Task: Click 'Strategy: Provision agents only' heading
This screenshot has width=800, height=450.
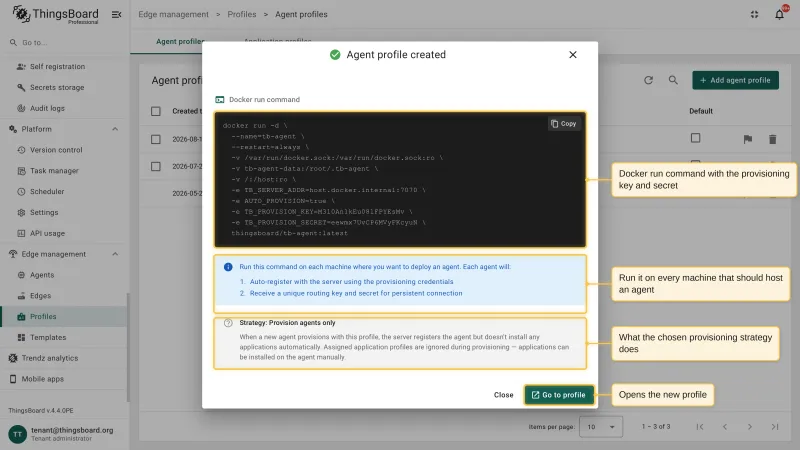Action: (287, 323)
